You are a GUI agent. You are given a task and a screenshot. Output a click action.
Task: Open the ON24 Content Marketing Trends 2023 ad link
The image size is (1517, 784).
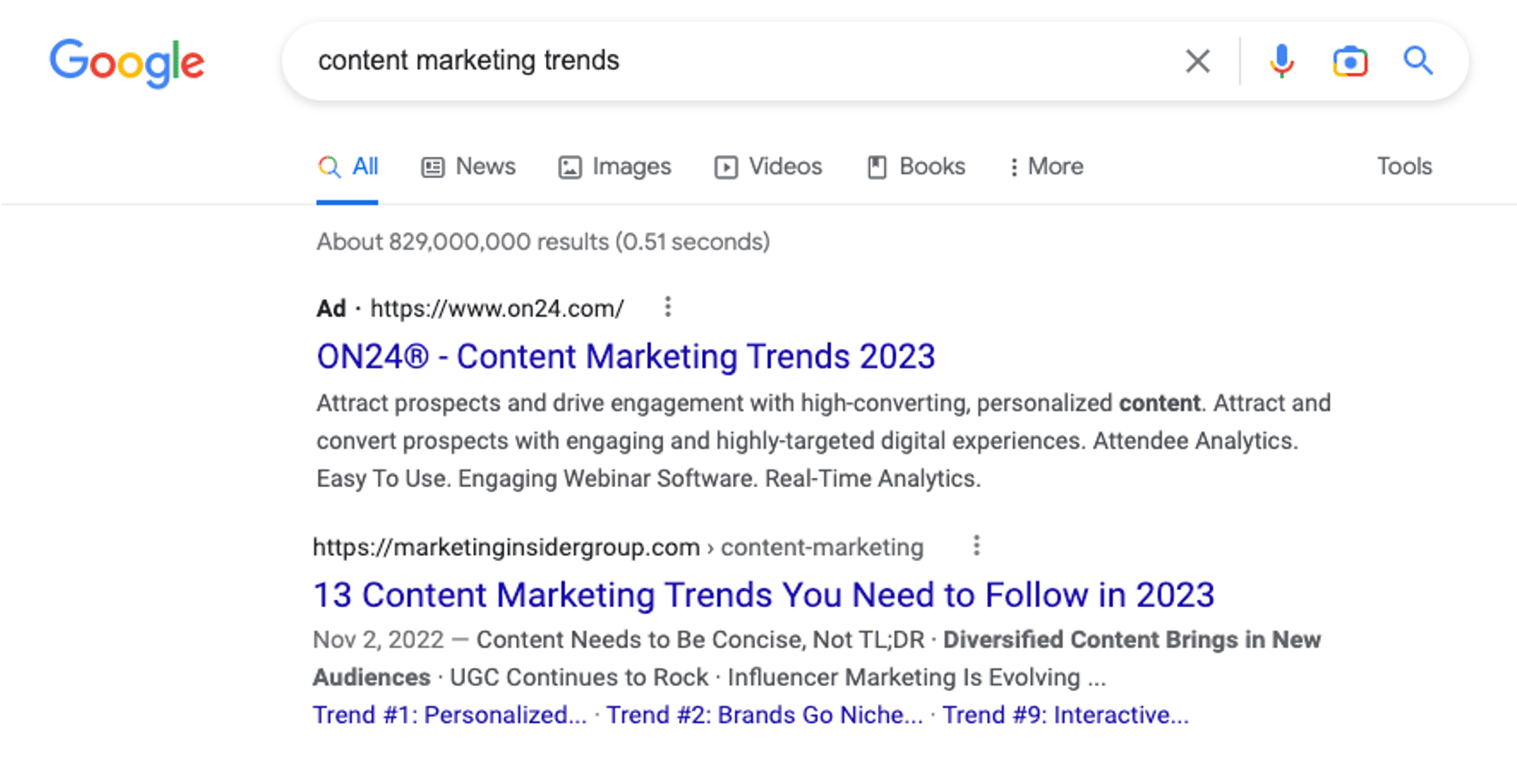coord(625,356)
